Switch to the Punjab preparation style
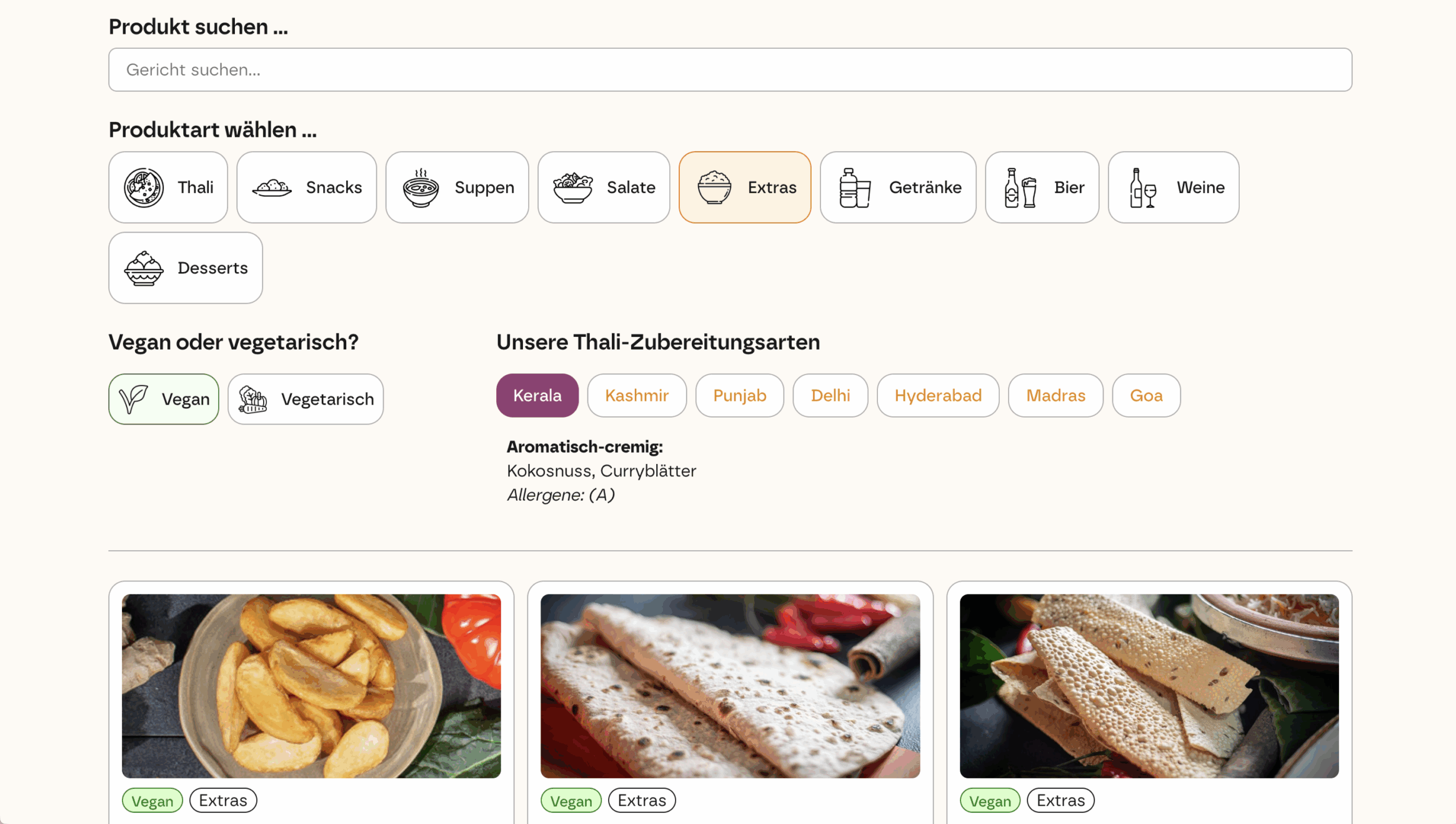This screenshot has width=1456, height=824. tap(739, 395)
